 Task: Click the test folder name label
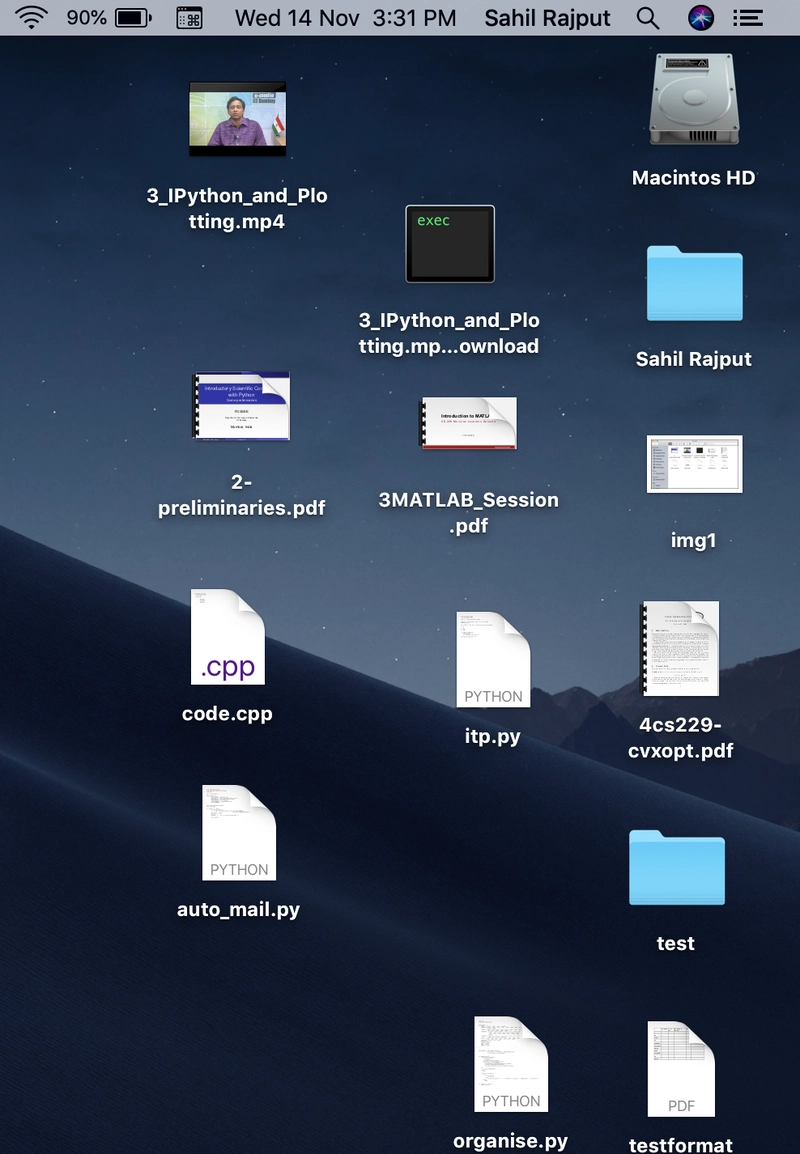[x=676, y=943]
